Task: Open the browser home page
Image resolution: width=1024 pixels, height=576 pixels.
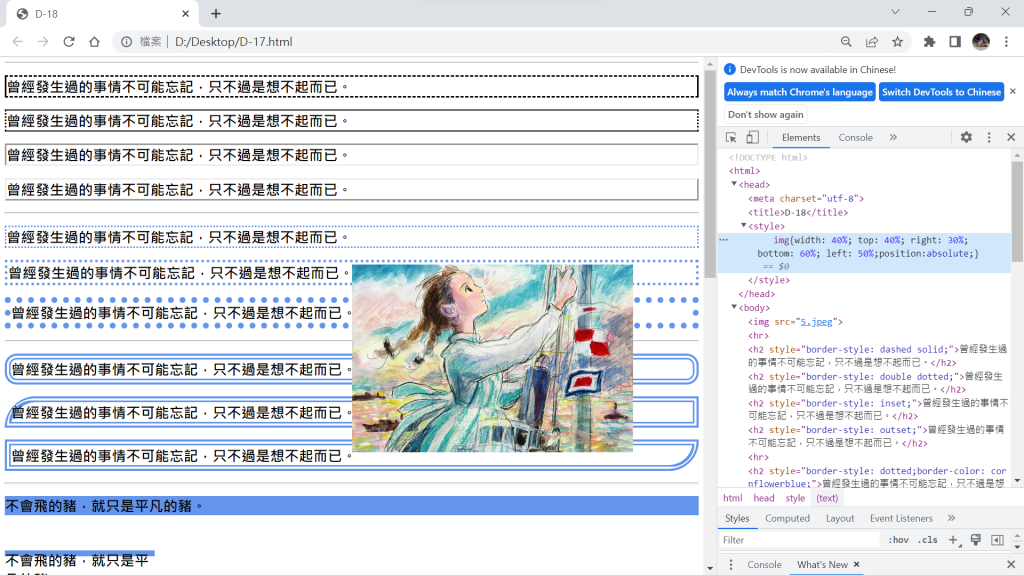Action: pyautogui.click(x=95, y=42)
